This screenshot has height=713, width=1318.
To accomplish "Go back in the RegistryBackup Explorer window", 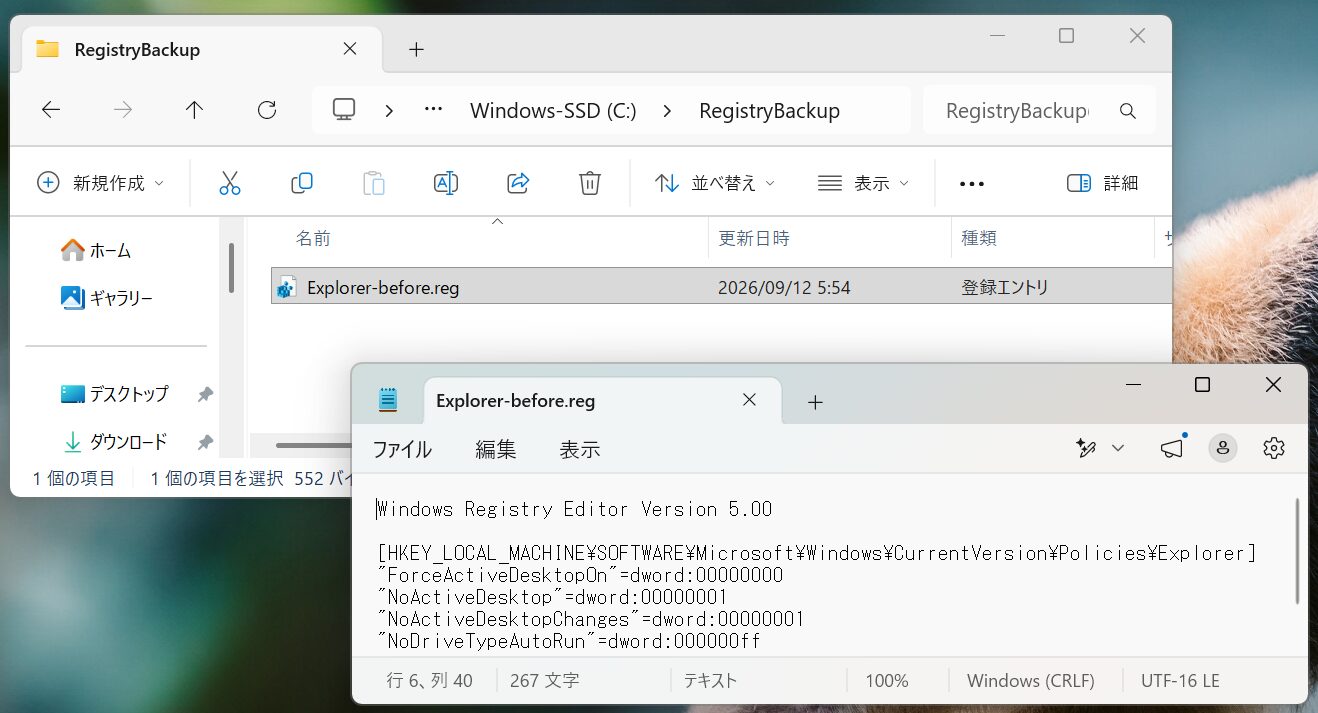I will pos(51,110).
